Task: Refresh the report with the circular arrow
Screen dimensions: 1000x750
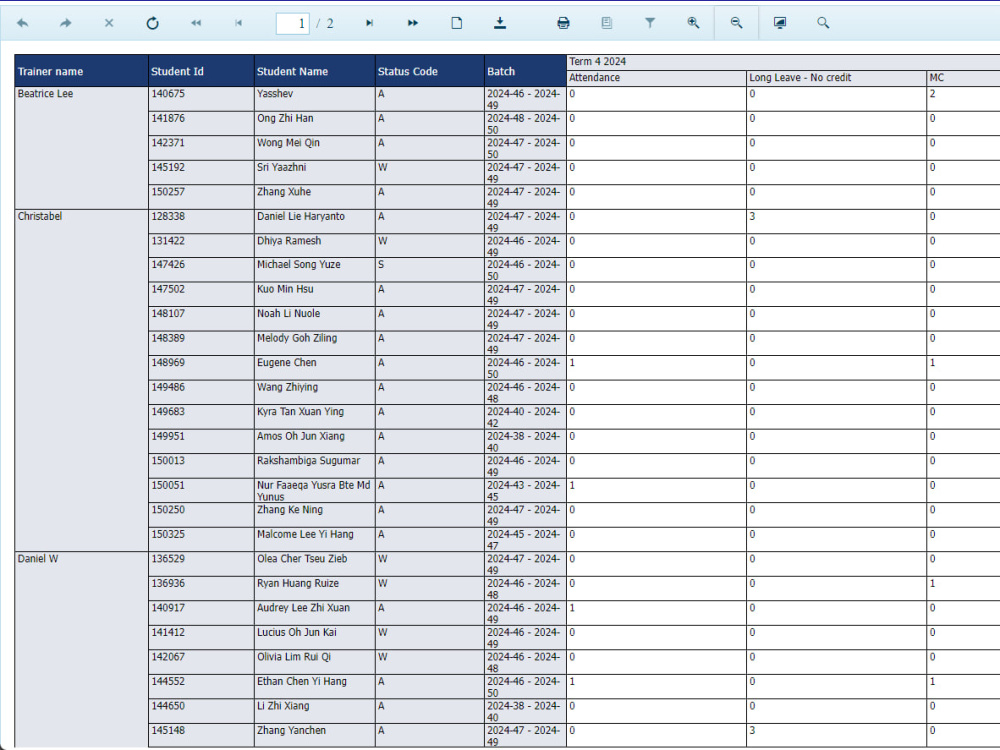Action: coord(152,23)
